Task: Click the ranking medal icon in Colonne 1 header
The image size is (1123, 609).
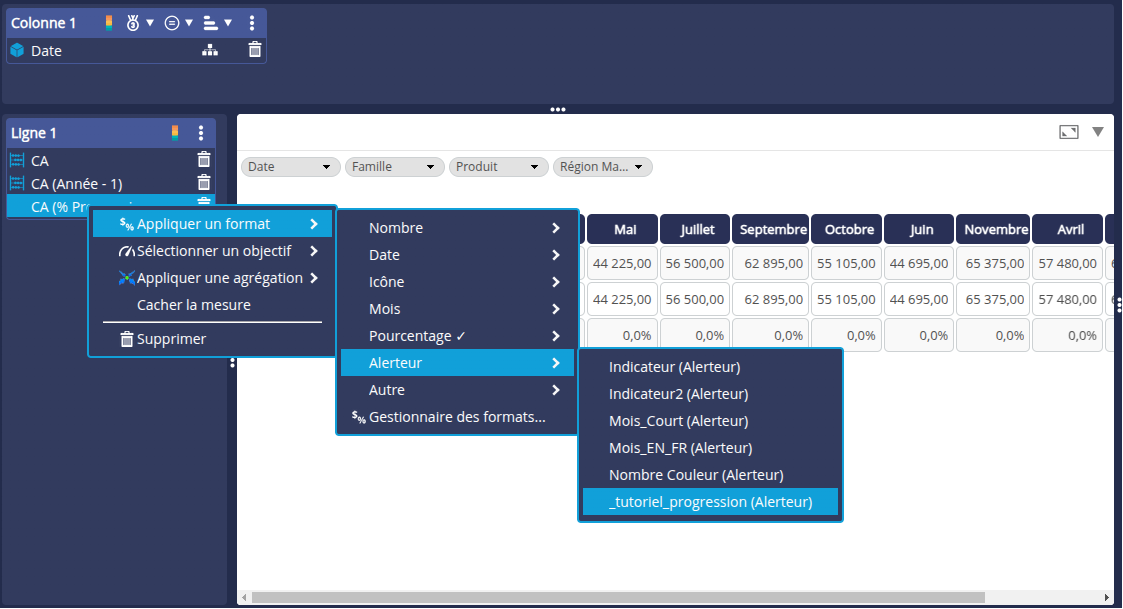Action: [133, 22]
